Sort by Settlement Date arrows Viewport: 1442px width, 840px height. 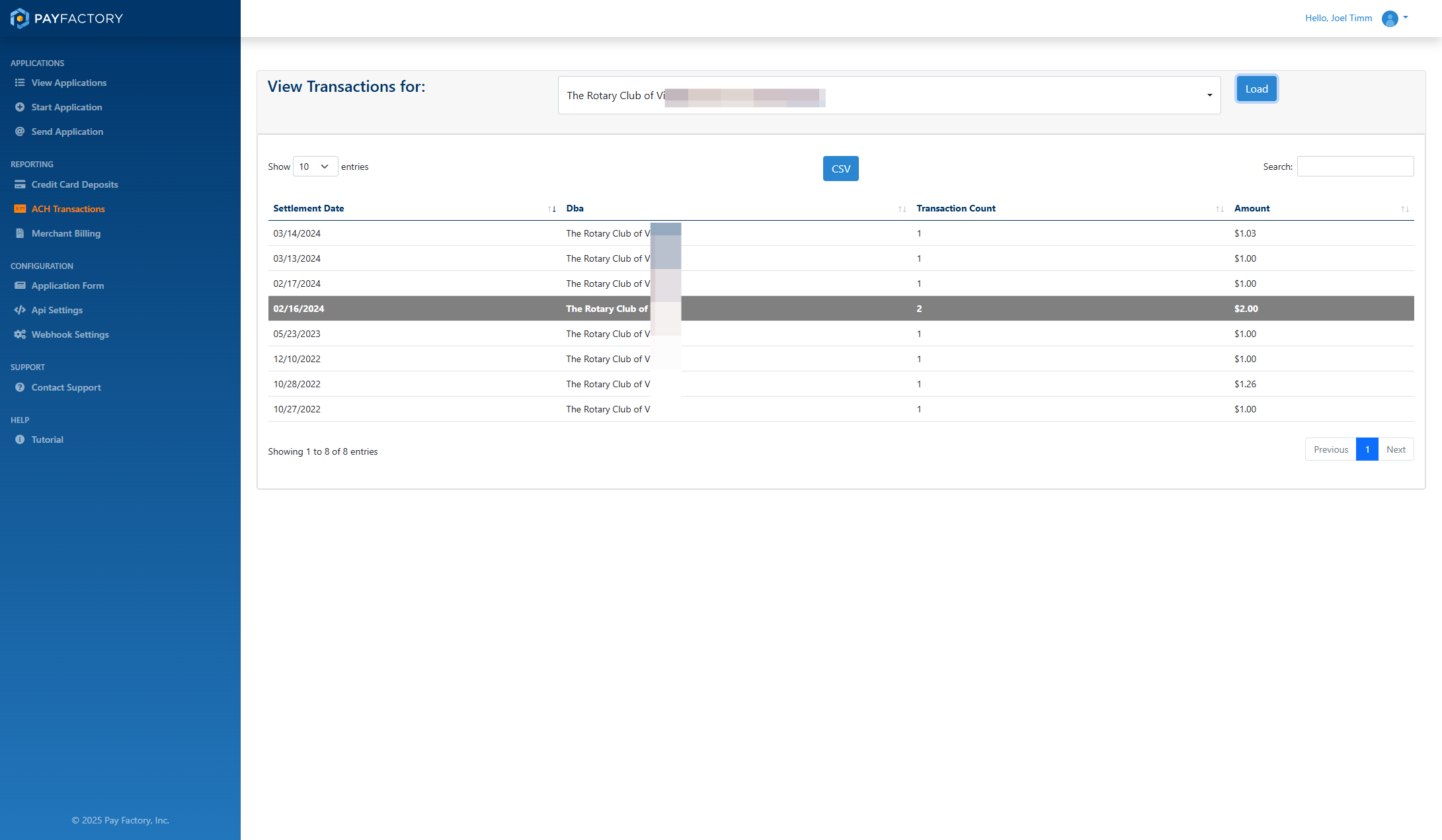coord(552,209)
